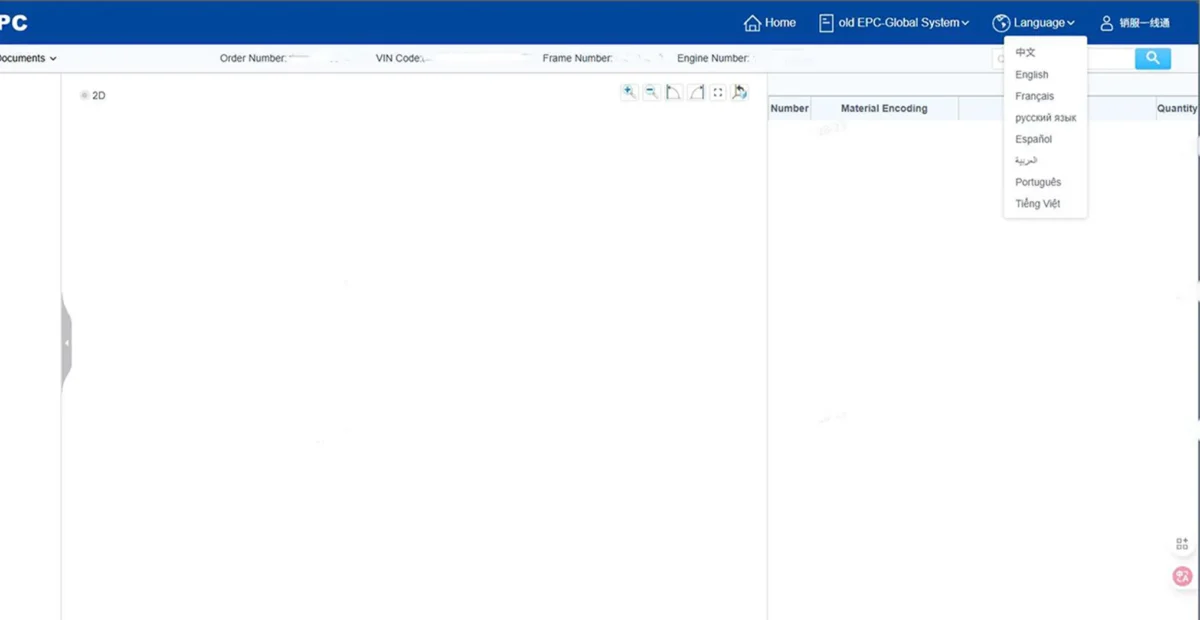Open the floating apps grid widget
Viewport: 1200px width, 620px height.
[x=1182, y=543]
